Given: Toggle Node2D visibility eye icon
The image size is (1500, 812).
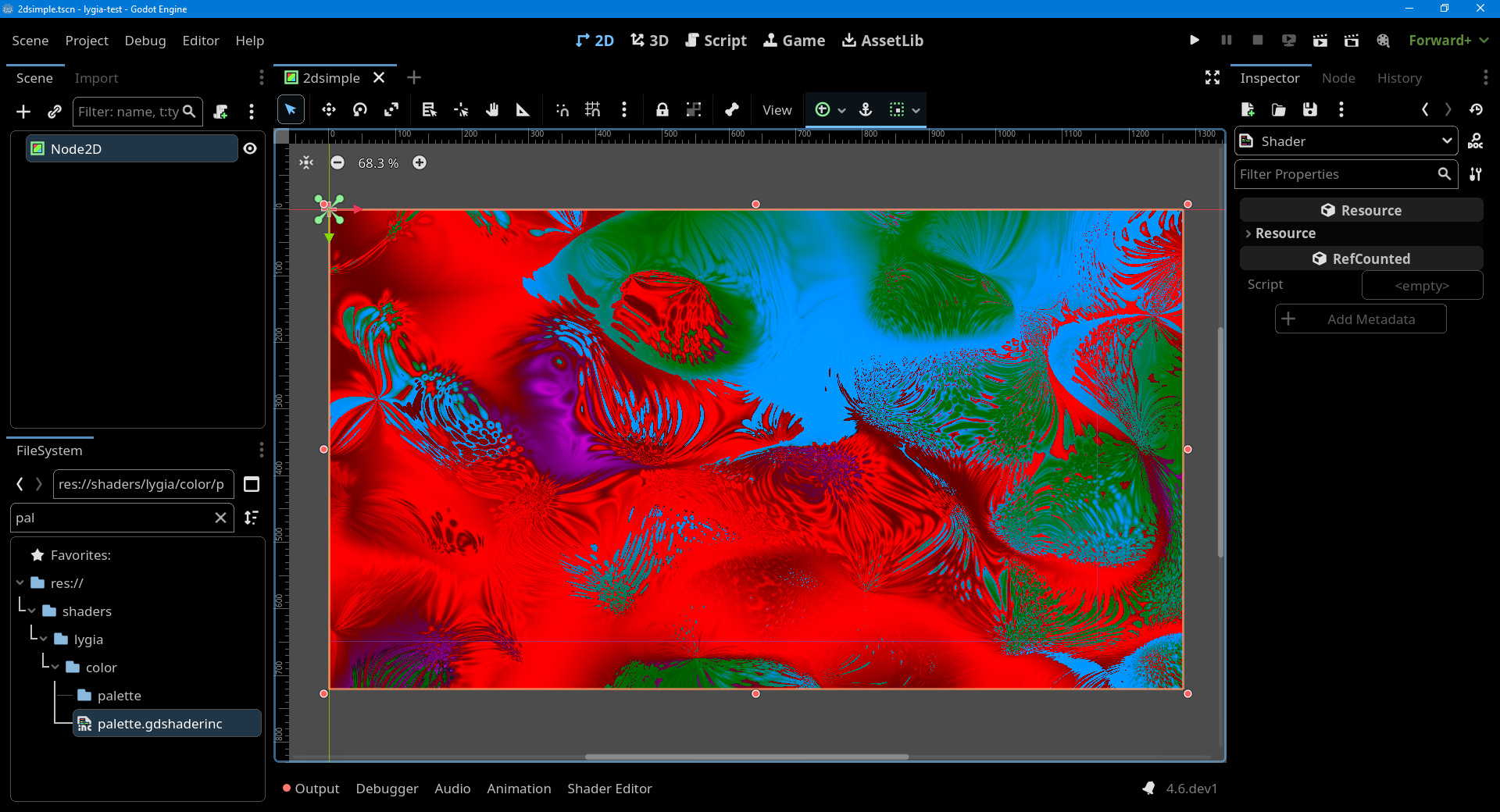Looking at the screenshot, I should click(x=250, y=148).
